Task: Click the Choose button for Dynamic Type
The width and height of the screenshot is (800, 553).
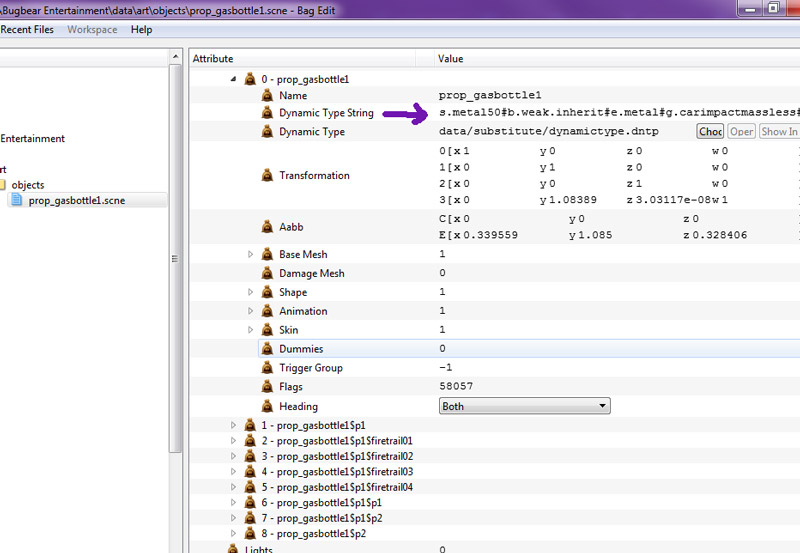Action: pos(710,132)
